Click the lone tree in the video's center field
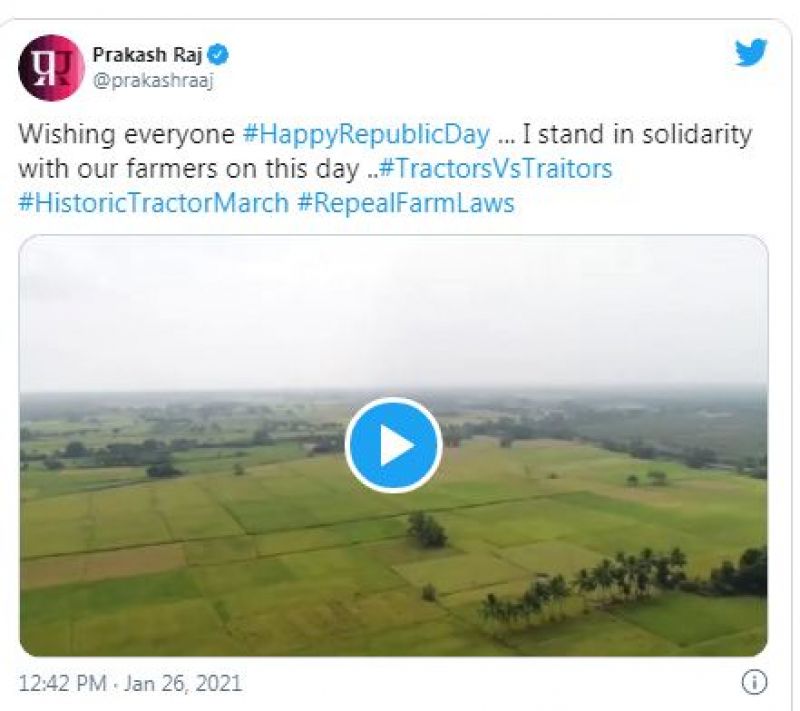The width and height of the screenshot is (800, 711). click(428, 528)
